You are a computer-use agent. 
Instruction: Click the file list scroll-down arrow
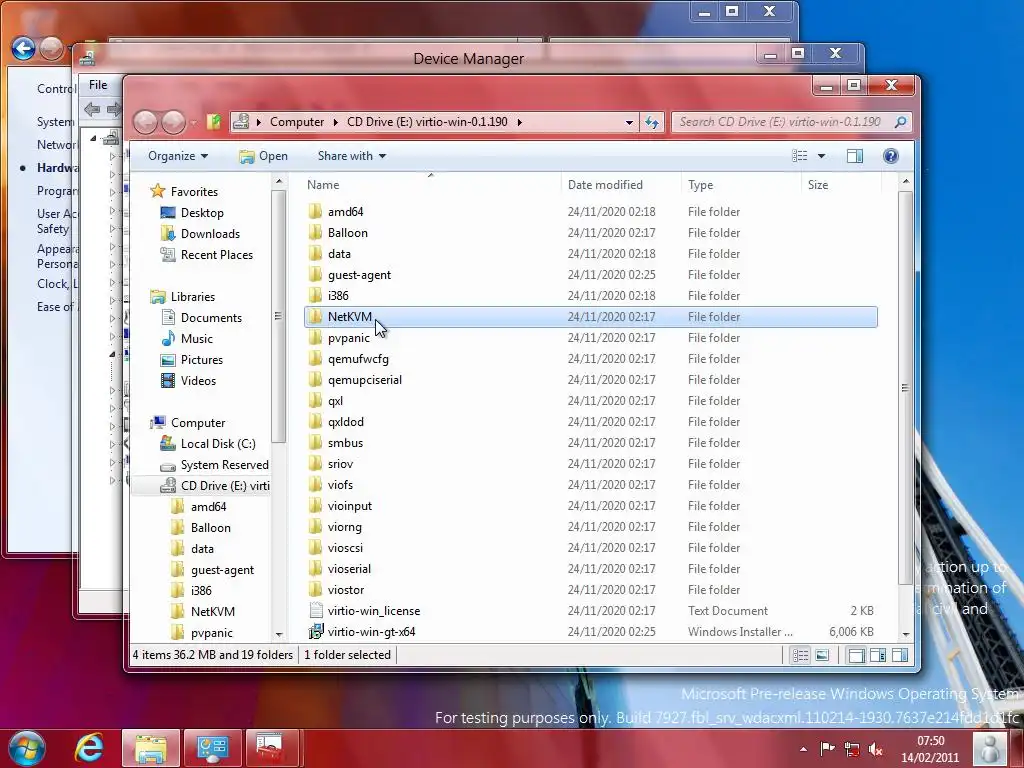tap(905, 634)
